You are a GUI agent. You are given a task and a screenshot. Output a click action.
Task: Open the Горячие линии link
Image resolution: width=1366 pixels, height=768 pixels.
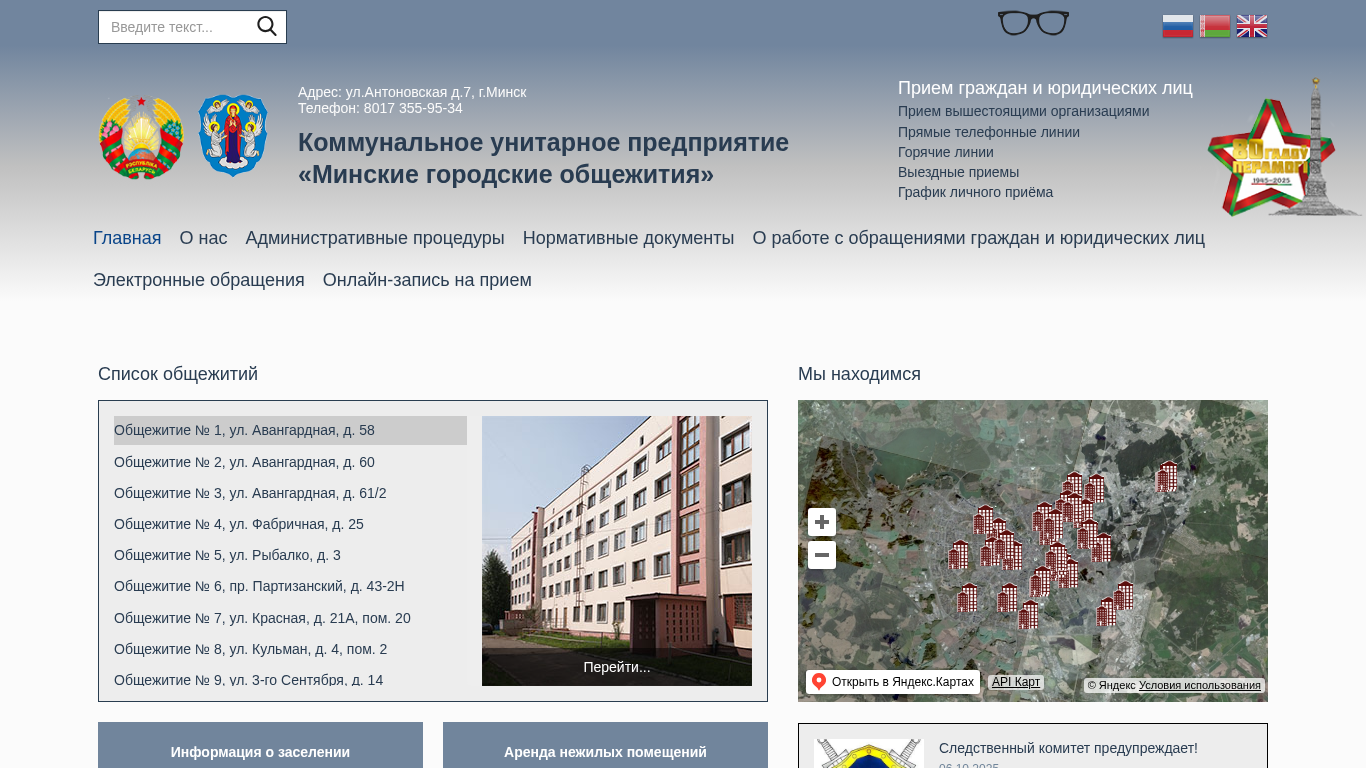[945, 152]
